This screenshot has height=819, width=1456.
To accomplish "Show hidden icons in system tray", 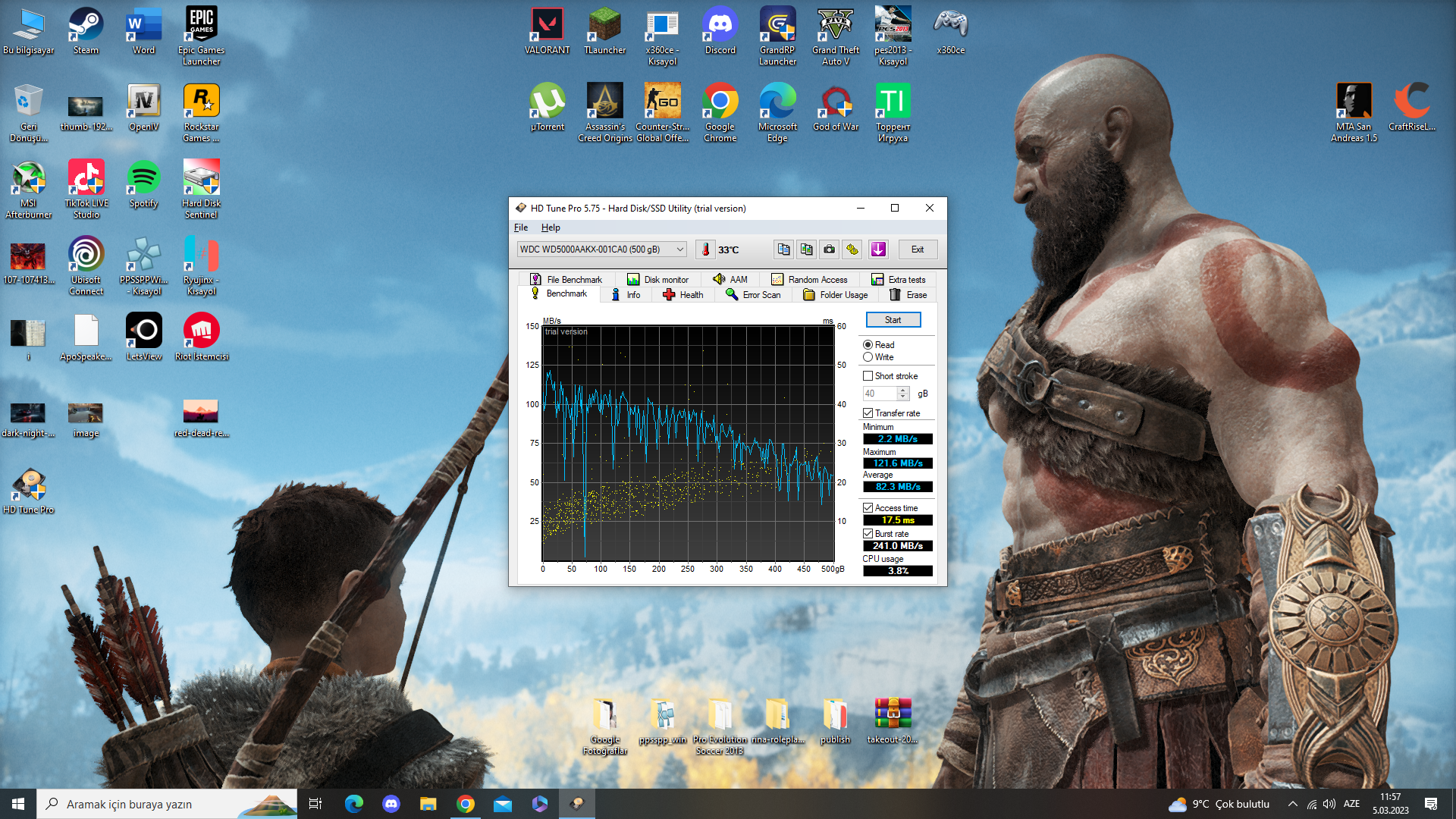I will point(1292,804).
